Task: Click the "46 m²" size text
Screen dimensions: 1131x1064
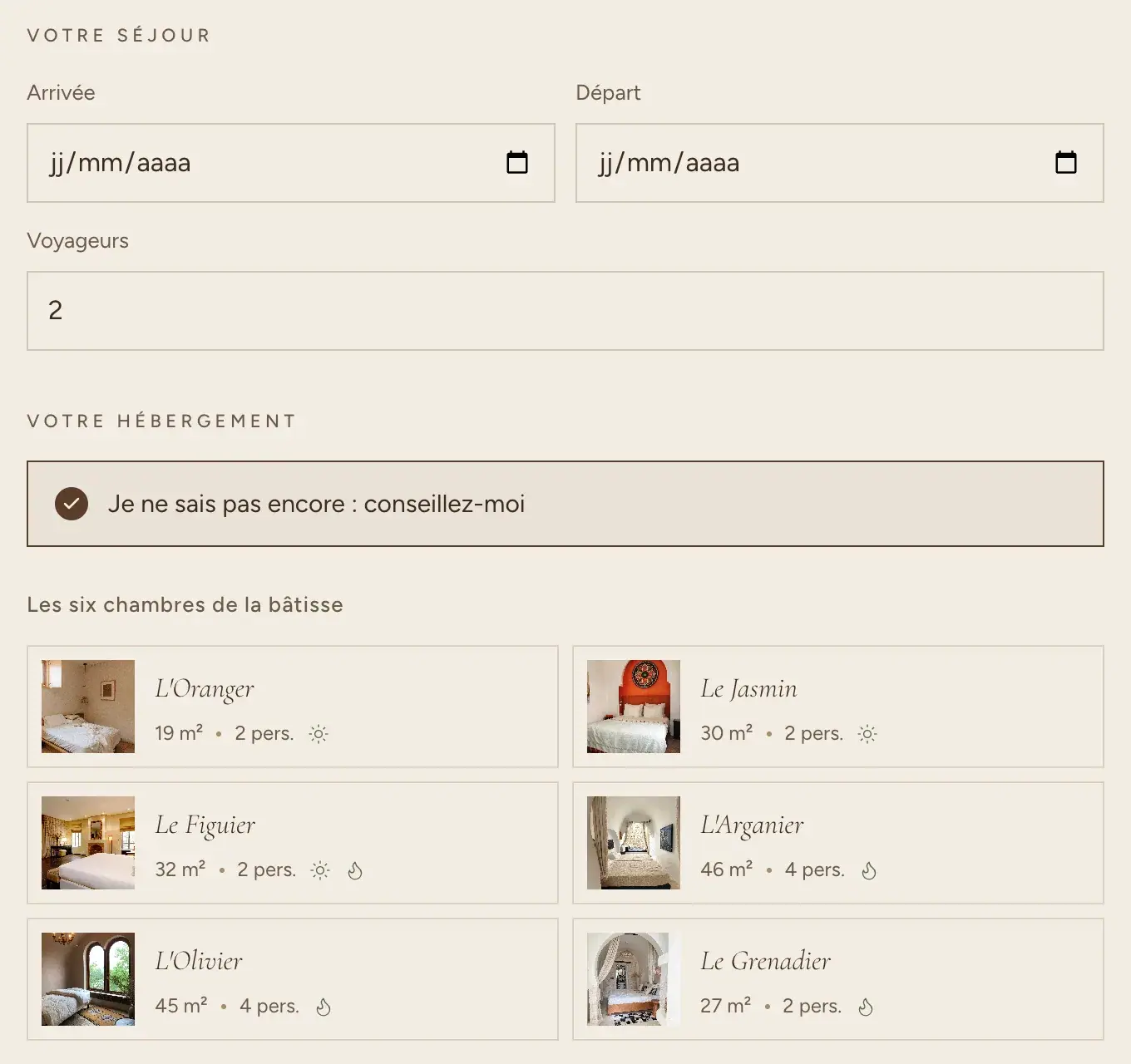Action: pyautogui.click(x=726, y=869)
